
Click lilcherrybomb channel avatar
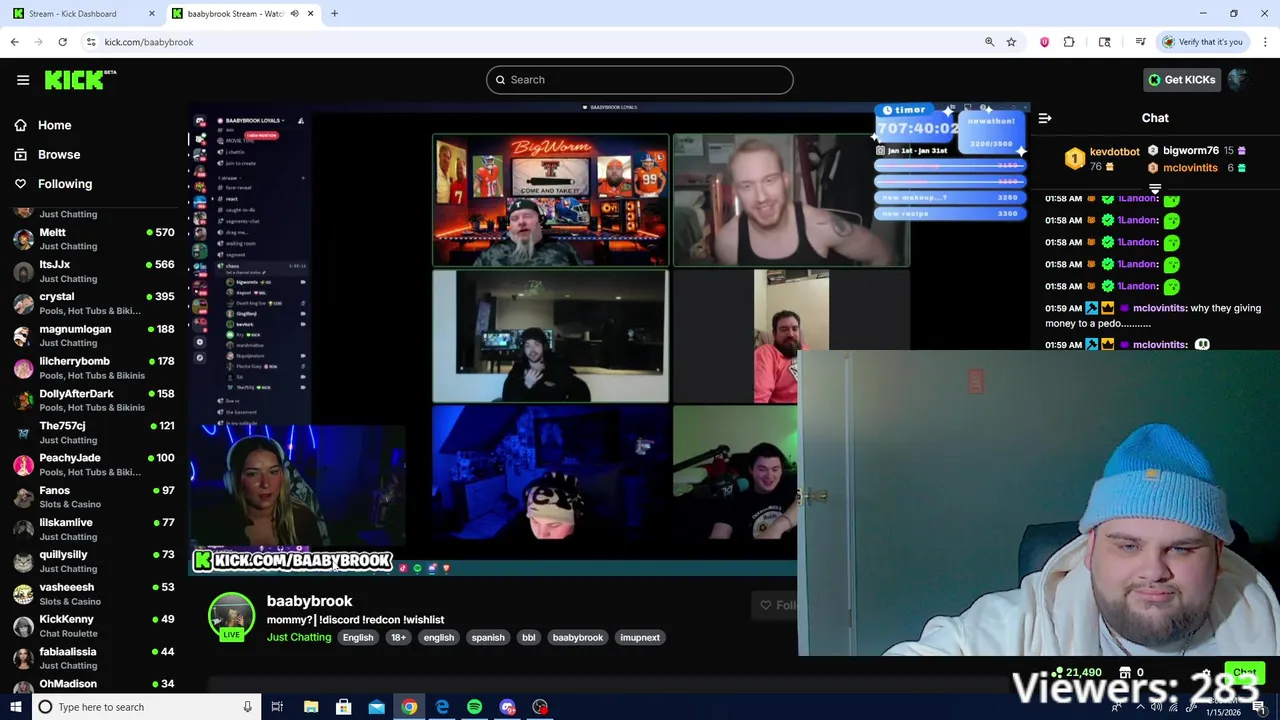coord(23,368)
